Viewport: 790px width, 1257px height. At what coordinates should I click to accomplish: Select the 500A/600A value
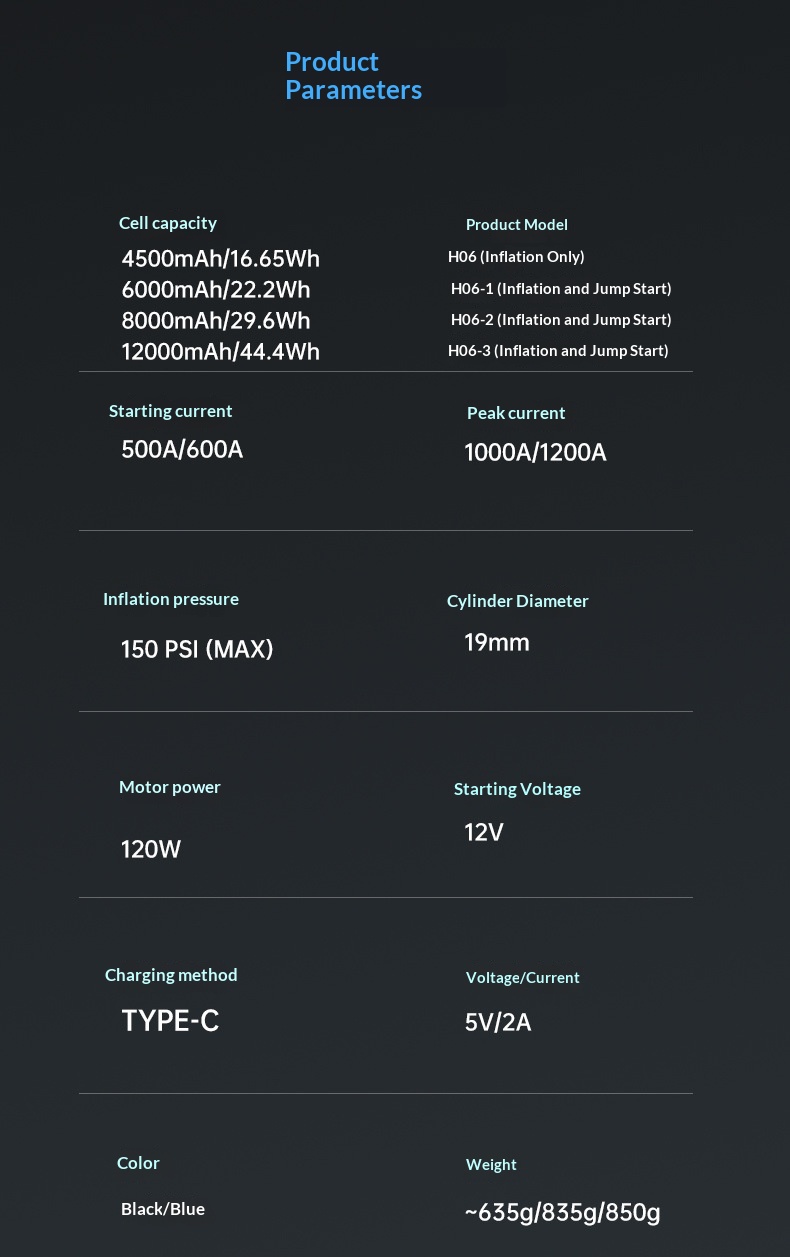coord(182,450)
